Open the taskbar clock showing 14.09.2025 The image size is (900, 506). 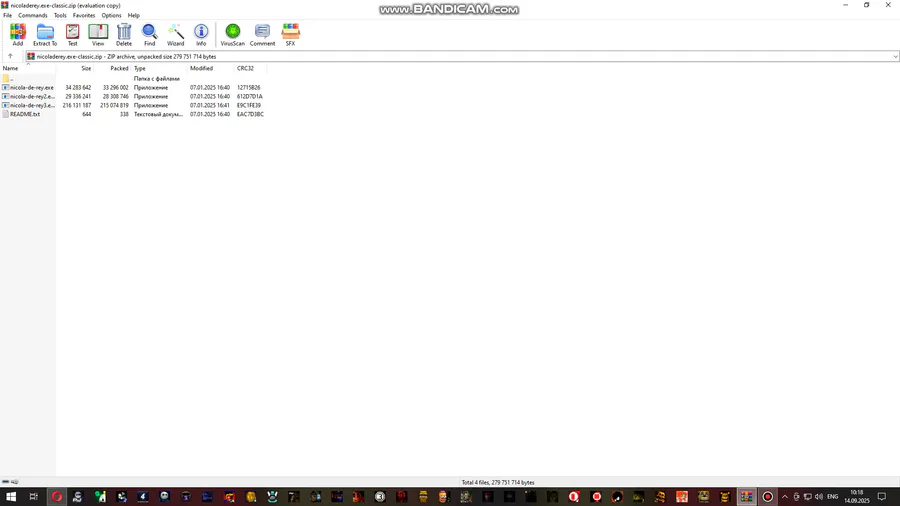856,497
